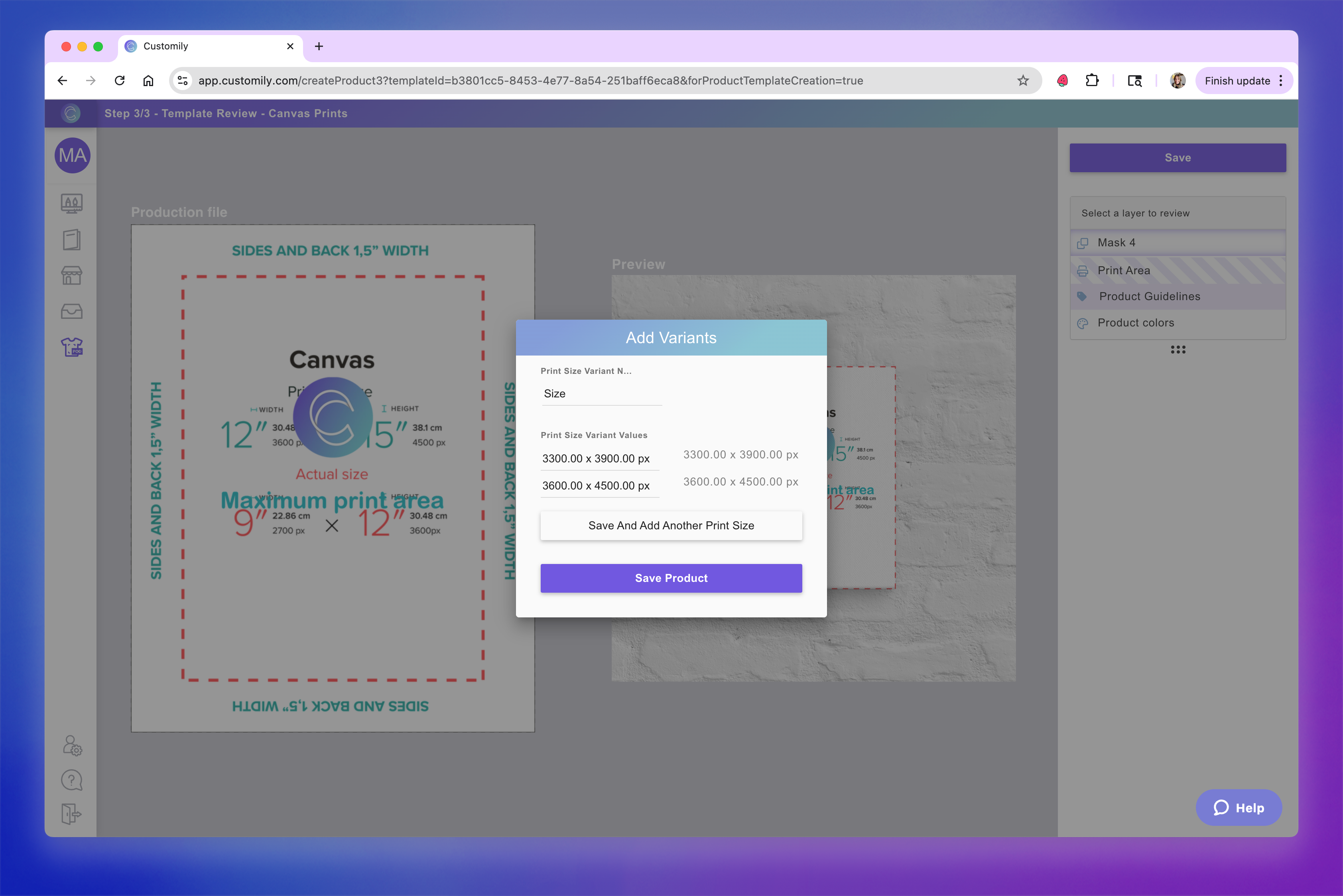Click the MA account avatar
1343x896 pixels.
pos(73,155)
